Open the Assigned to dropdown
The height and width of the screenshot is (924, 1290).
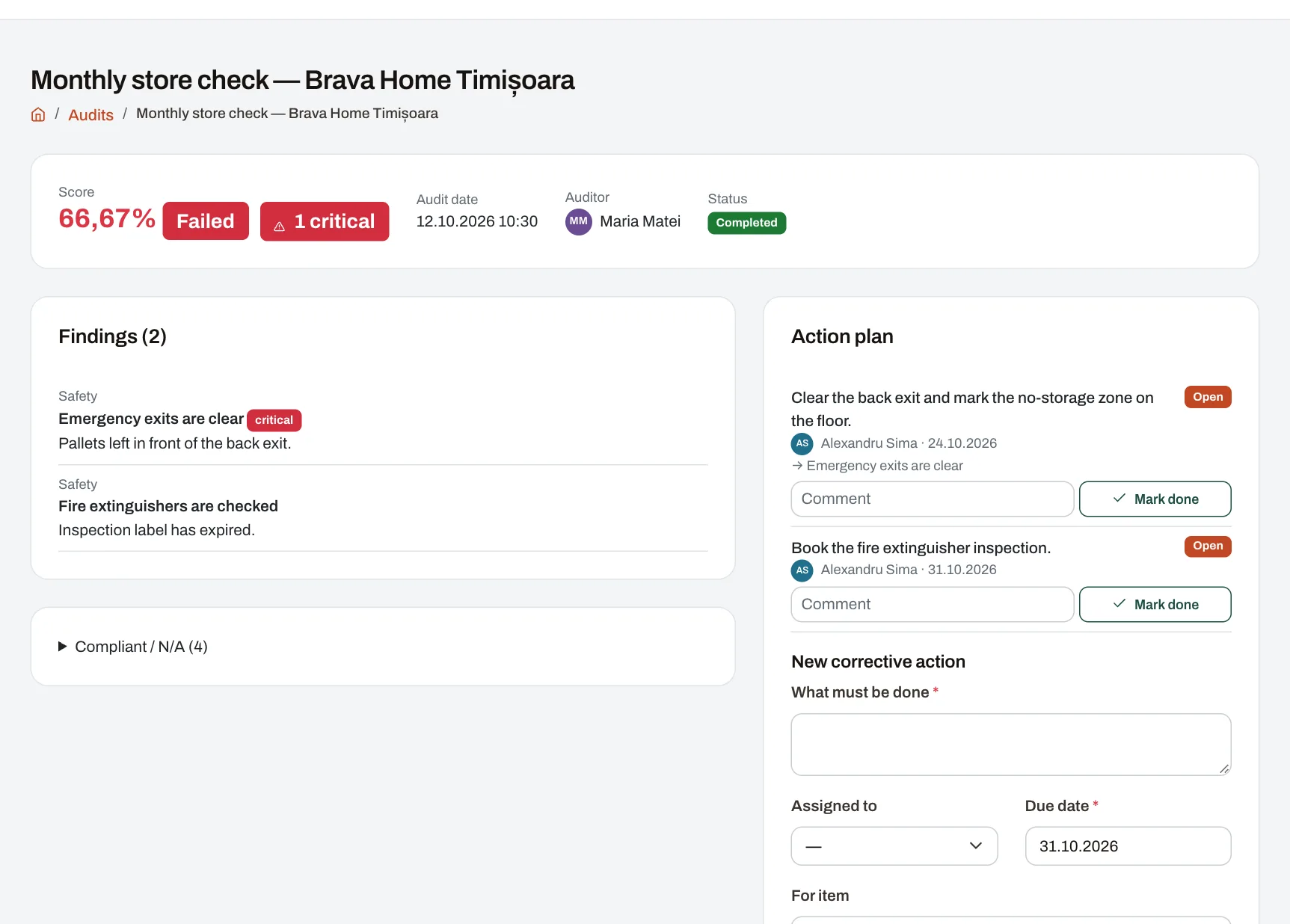click(894, 846)
